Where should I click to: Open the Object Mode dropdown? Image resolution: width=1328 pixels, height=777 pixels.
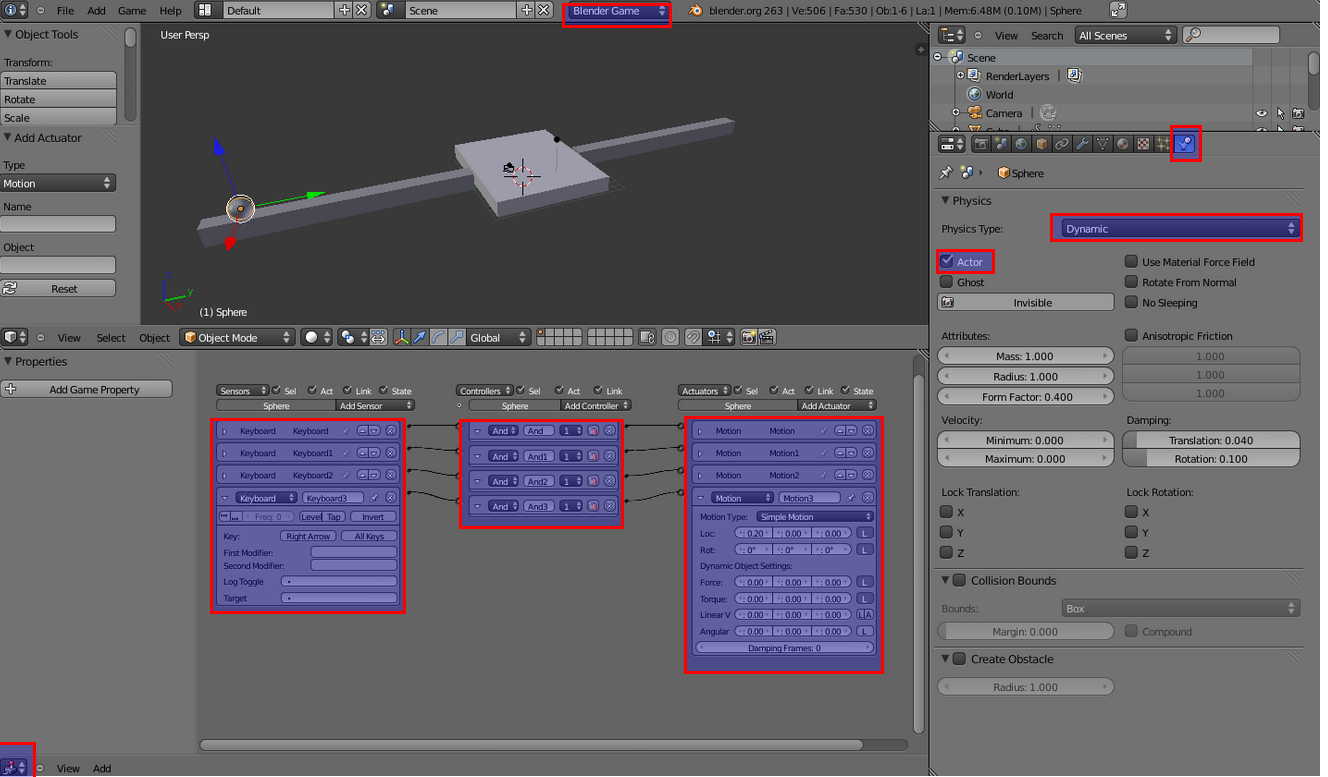[237, 337]
